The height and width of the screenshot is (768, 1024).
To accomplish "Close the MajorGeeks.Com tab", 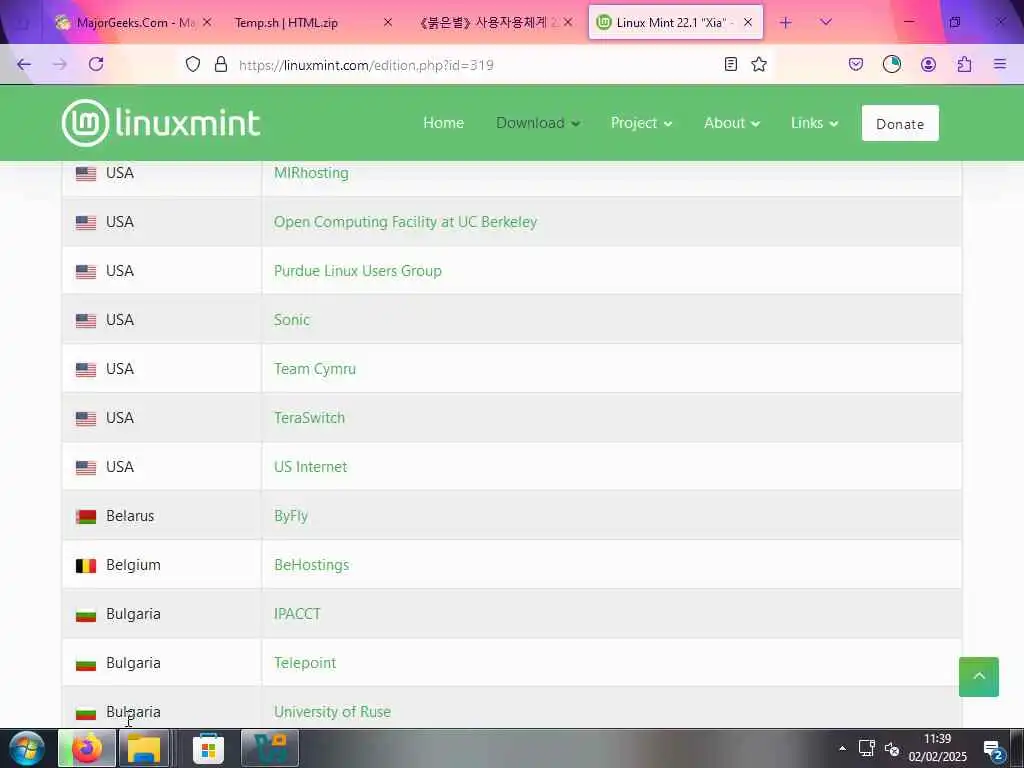I will click(207, 23).
